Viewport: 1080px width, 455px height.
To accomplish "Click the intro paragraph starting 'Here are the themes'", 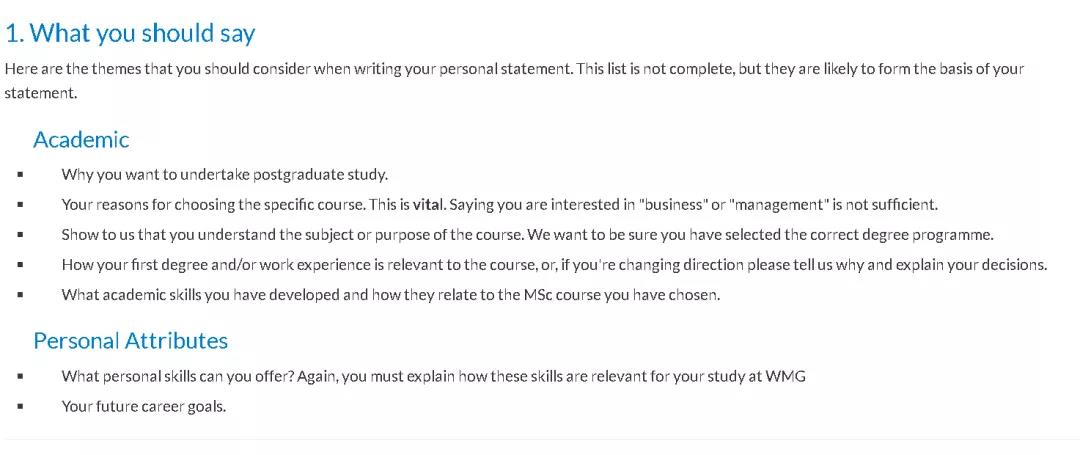I will click(514, 81).
